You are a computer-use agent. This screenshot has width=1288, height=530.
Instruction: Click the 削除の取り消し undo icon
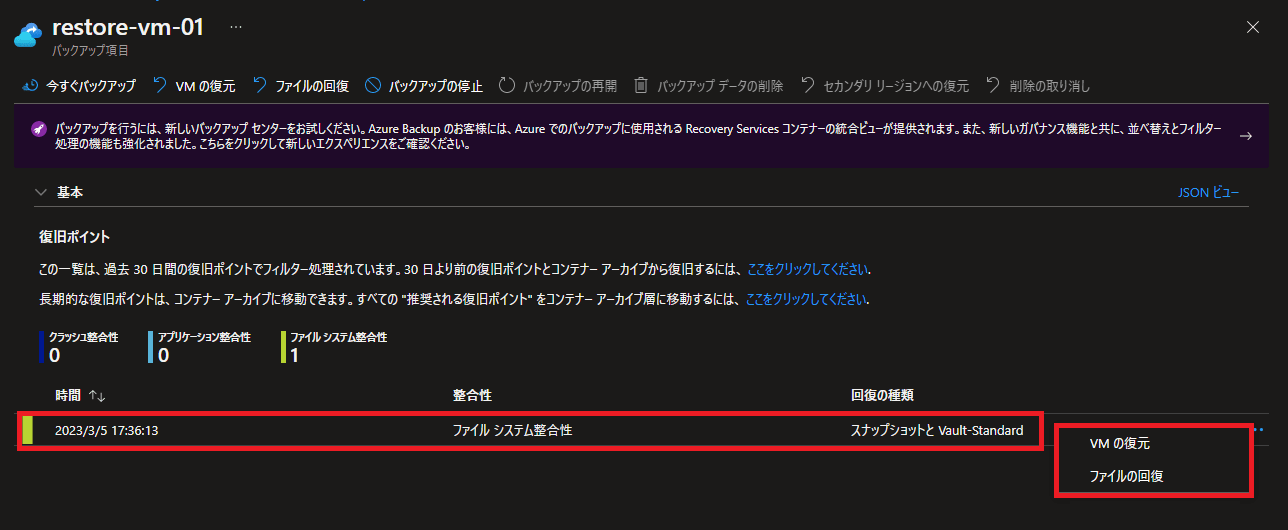click(993, 86)
